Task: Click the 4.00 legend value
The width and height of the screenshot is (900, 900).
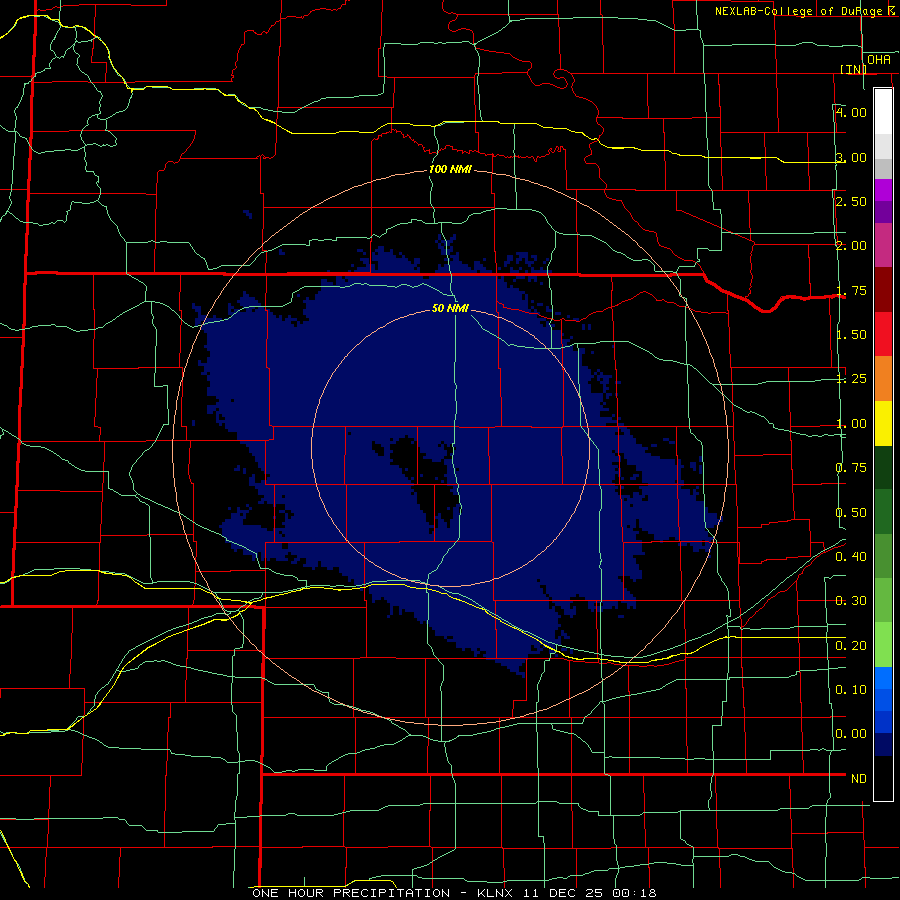Action: pos(851,112)
